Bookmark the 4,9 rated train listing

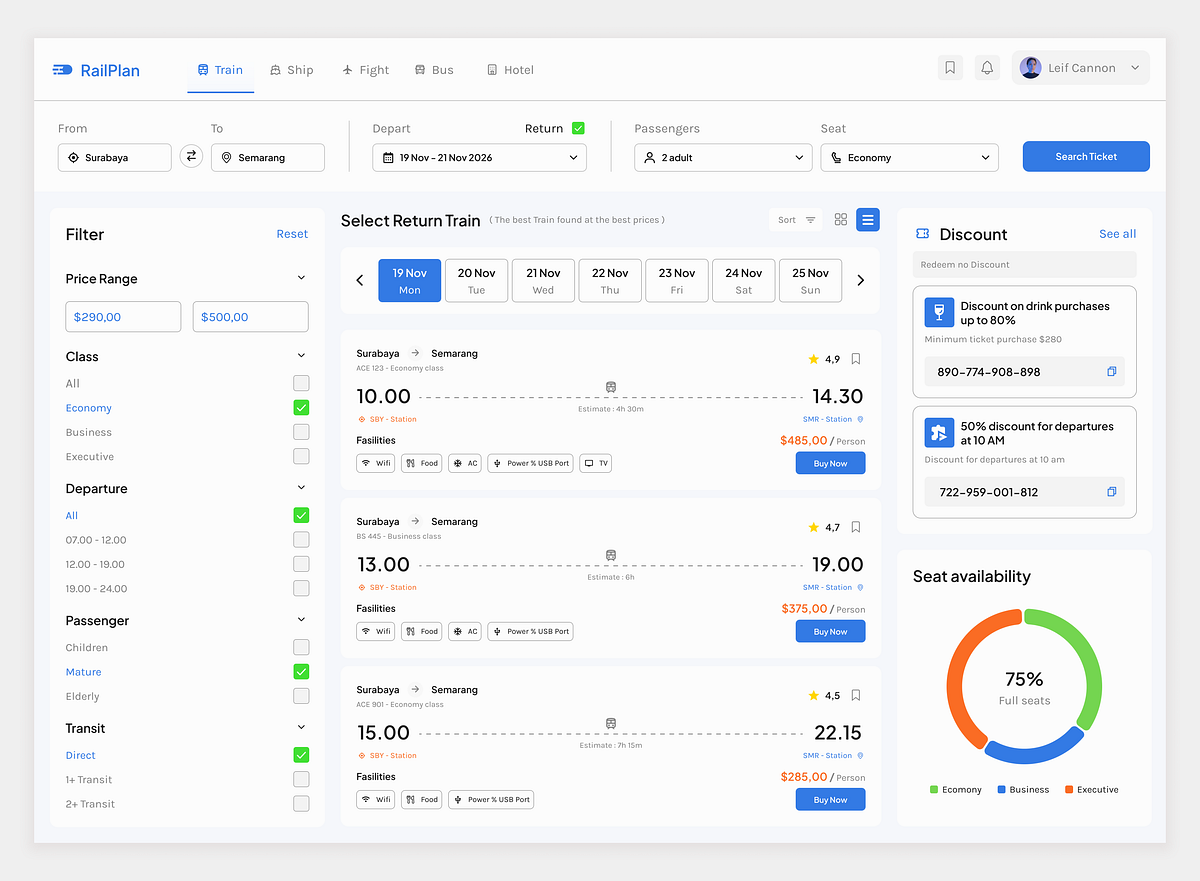click(x=855, y=358)
